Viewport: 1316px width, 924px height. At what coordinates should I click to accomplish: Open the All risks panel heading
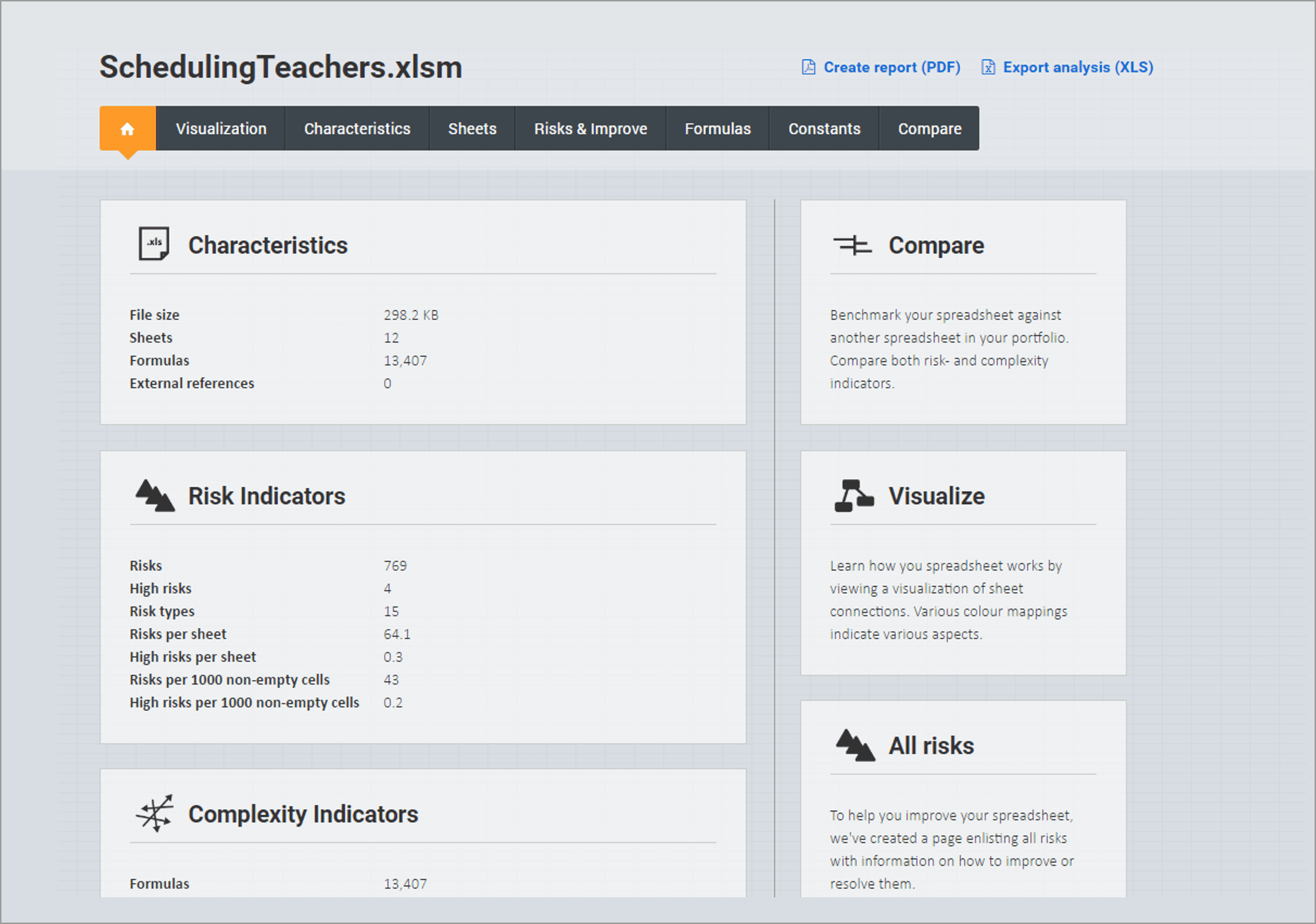931,745
